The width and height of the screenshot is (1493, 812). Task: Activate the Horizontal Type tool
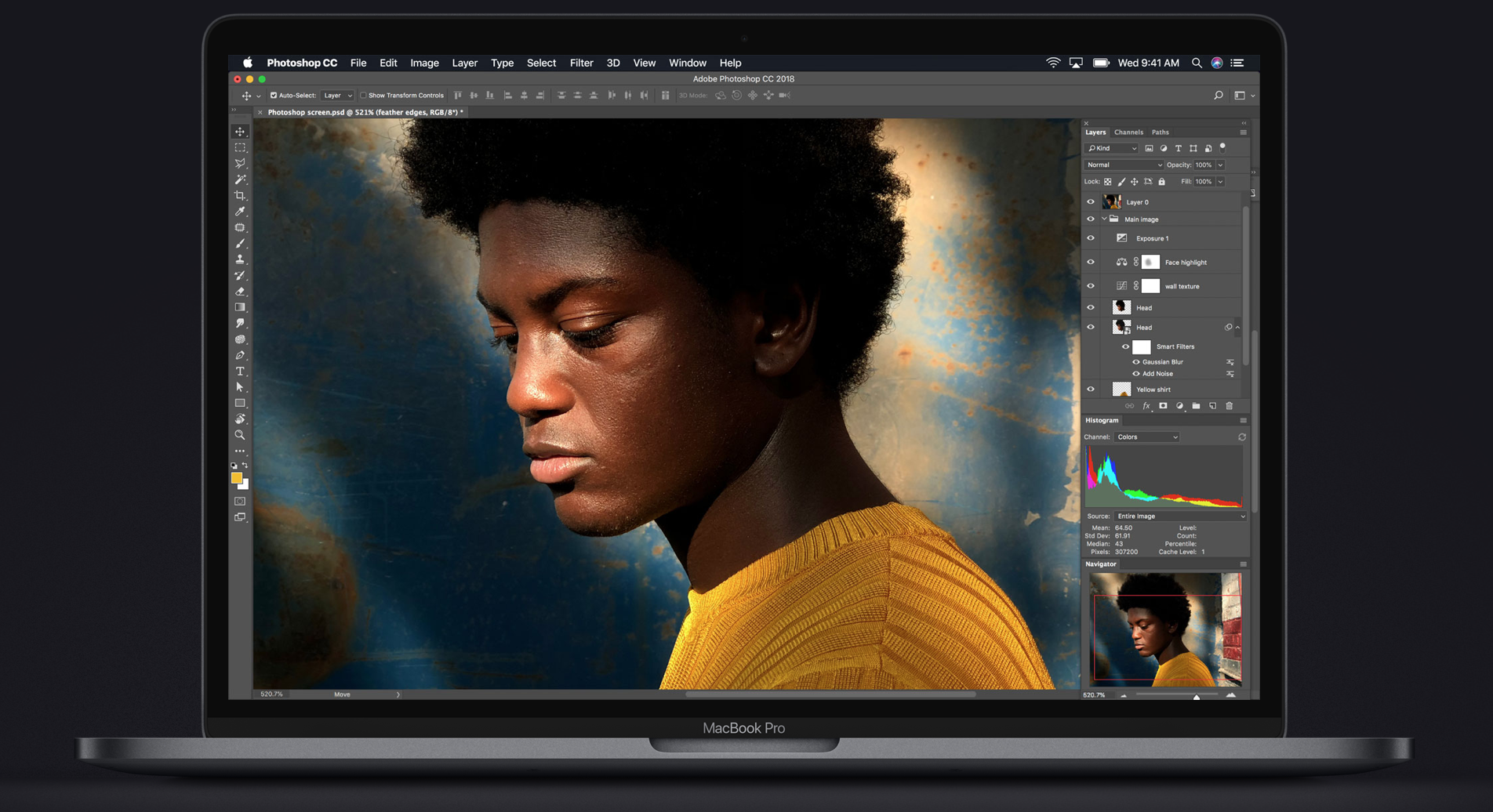(240, 372)
